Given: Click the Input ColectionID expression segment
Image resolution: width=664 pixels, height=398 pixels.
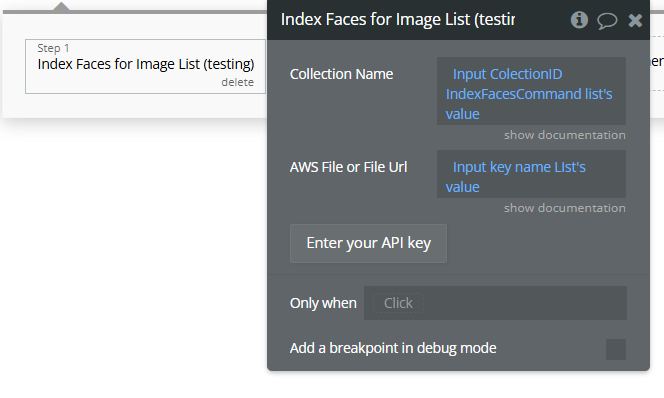Looking at the screenshot, I should click(x=507, y=74).
